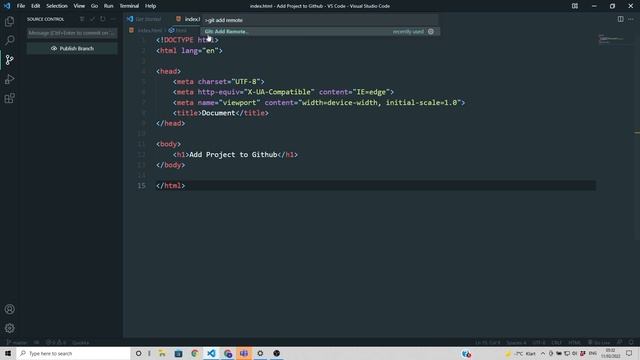
Task: Click VS Code icon in Windows taskbar
Action: click(x=211, y=353)
